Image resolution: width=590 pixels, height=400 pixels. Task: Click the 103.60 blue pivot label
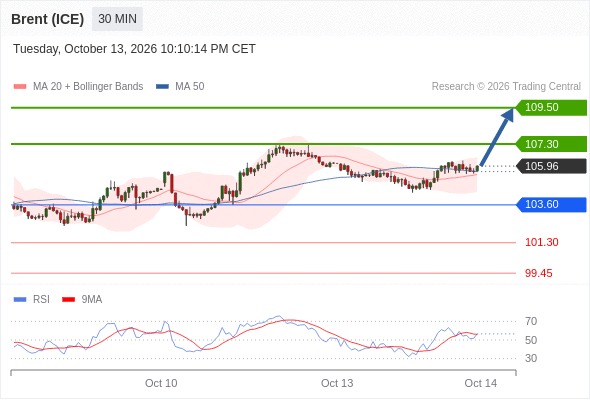pyautogui.click(x=551, y=205)
